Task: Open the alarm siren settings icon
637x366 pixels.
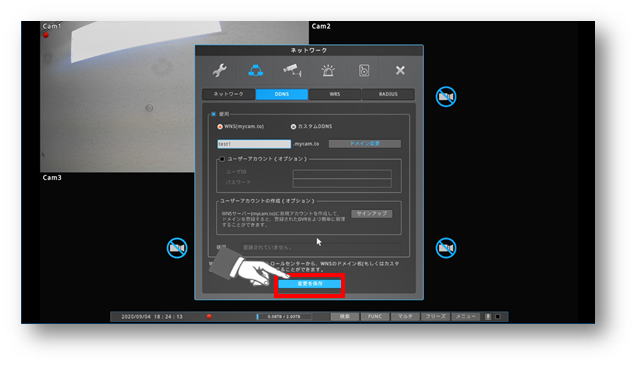Action: 328,71
